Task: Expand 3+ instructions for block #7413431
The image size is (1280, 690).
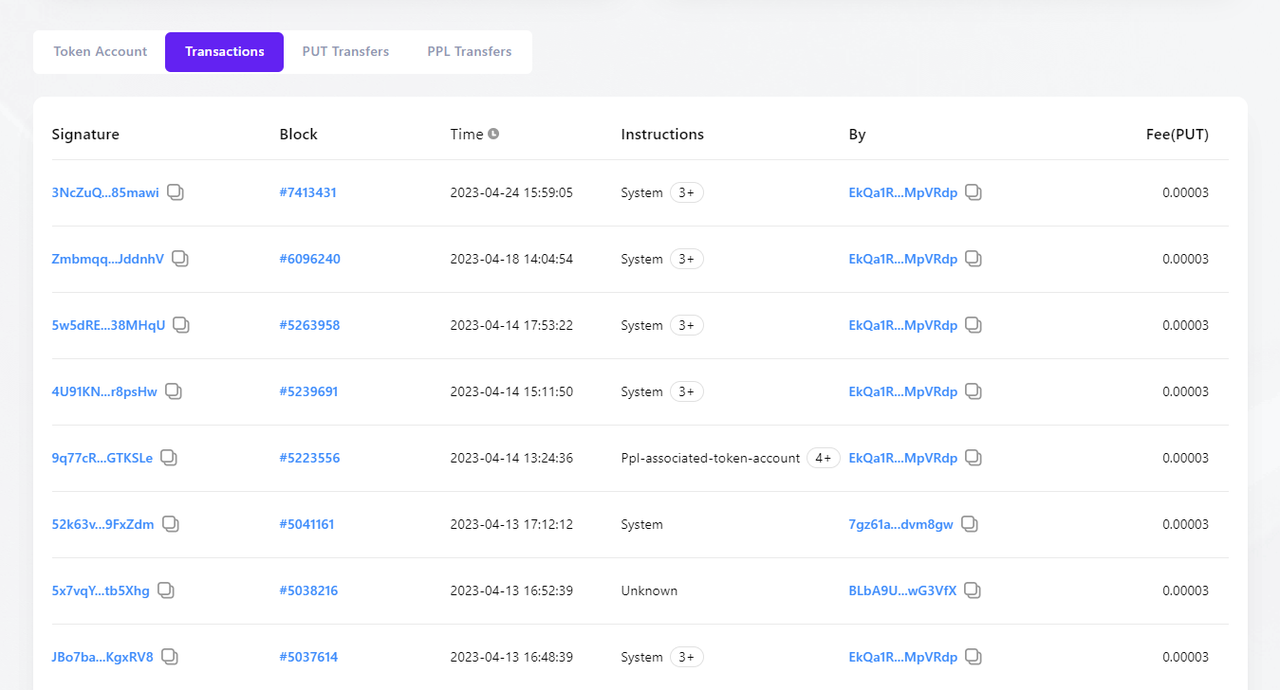Action: pyautogui.click(x=686, y=193)
